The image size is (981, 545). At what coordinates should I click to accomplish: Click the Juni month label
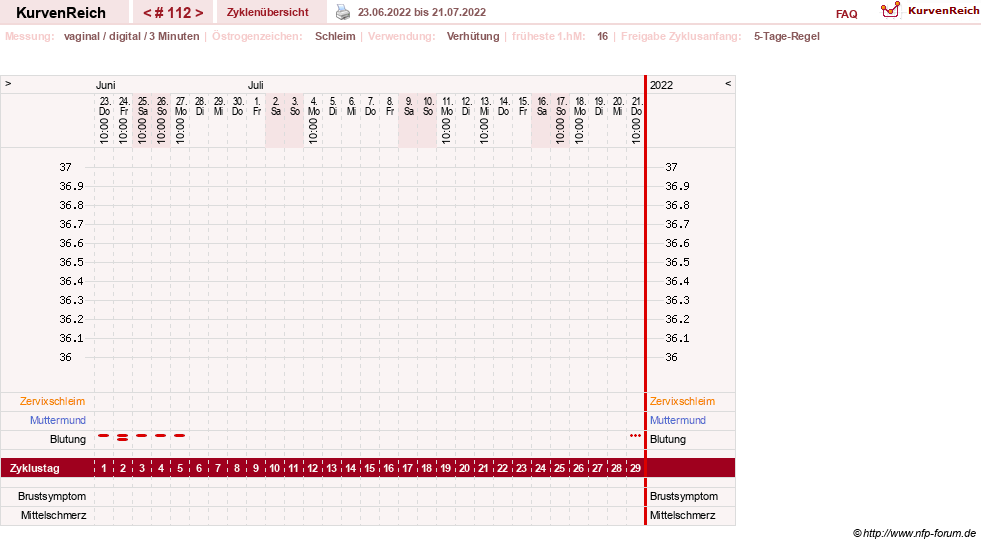[105, 85]
